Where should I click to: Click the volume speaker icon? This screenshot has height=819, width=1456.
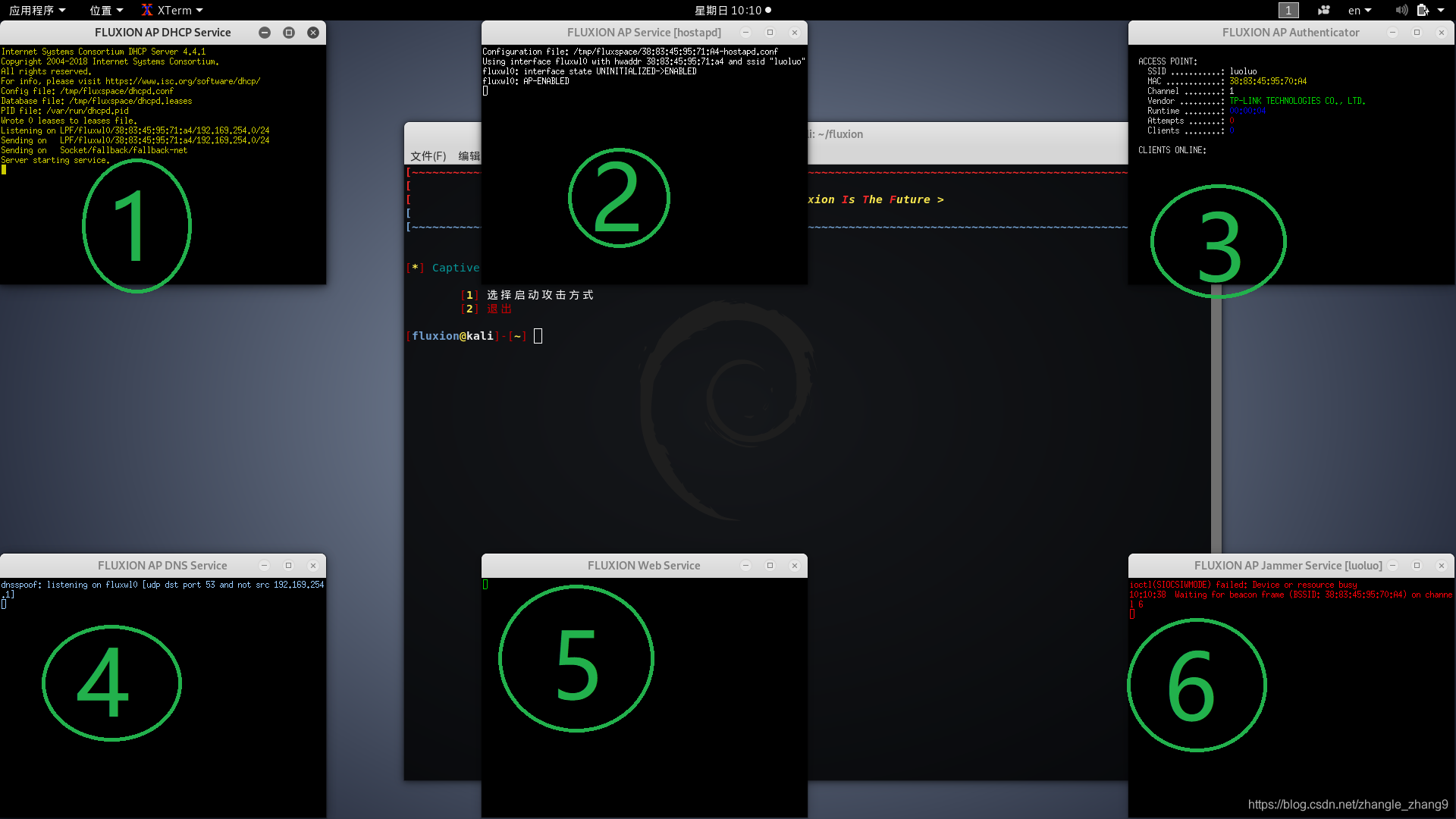coord(1401,11)
